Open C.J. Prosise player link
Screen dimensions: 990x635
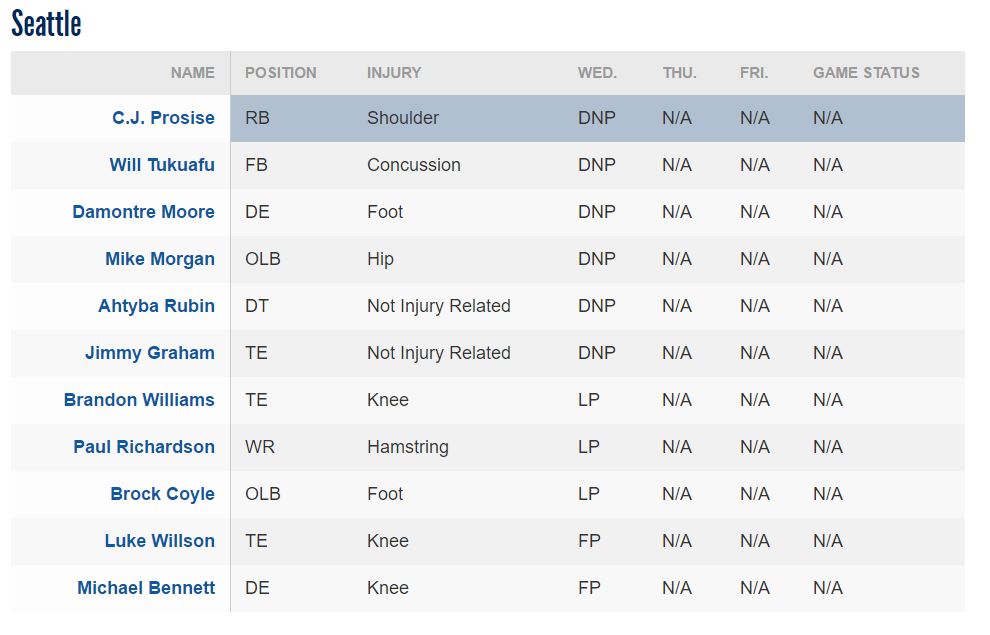[164, 118]
